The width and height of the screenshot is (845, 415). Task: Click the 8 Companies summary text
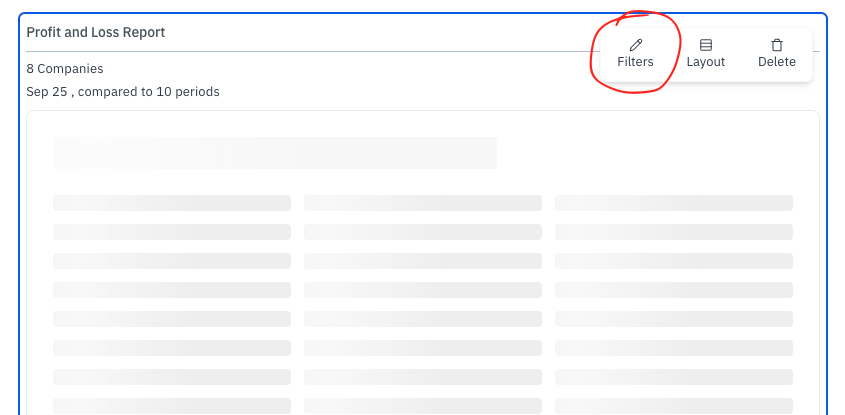(x=65, y=69)
